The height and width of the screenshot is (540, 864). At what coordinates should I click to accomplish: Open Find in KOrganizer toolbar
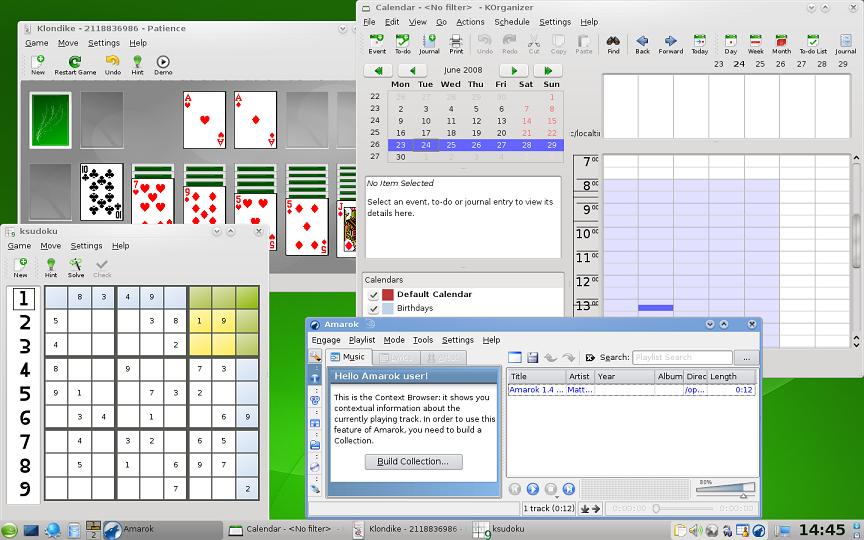point(613,44)
